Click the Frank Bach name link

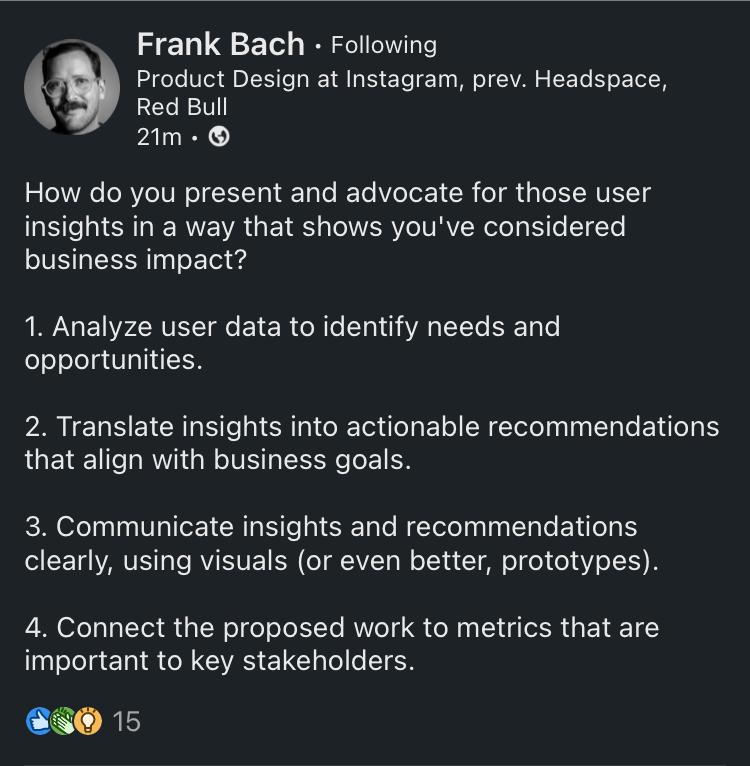(221, 44)
